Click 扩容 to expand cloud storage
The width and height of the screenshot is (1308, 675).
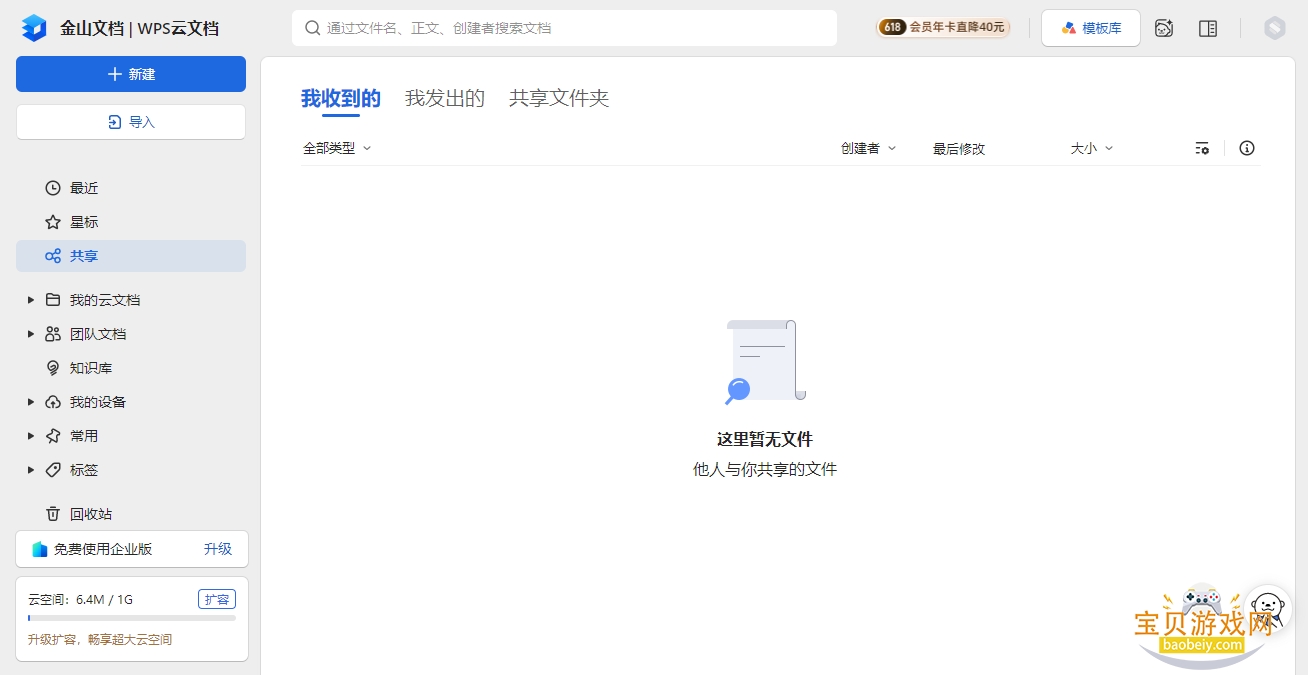(x=217, y=600)
